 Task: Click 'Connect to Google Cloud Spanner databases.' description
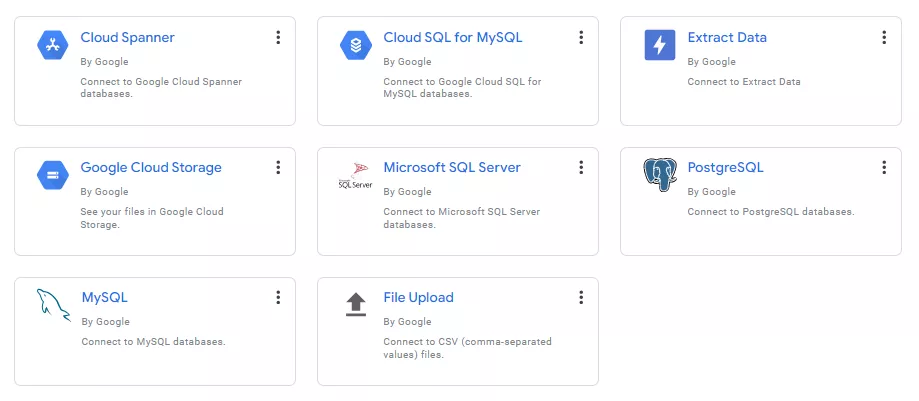[x=161, y=87]
